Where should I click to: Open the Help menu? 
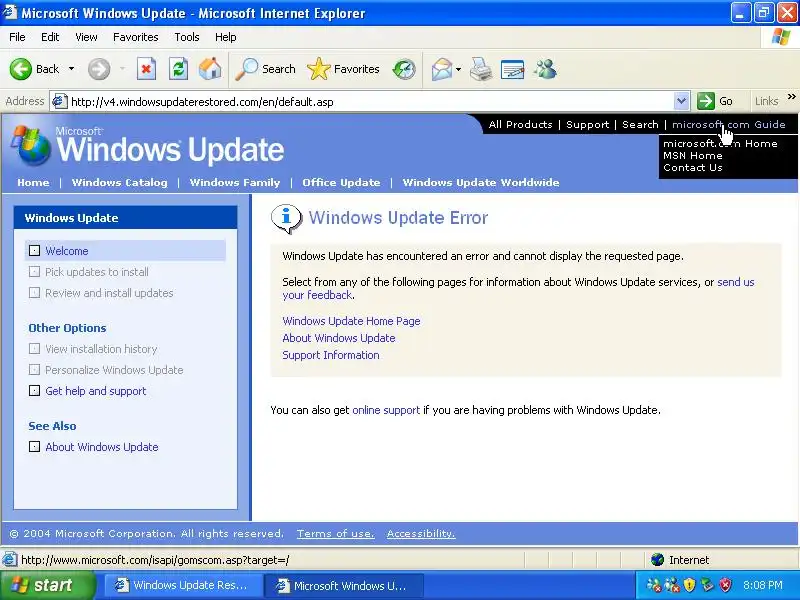point(226,37)
